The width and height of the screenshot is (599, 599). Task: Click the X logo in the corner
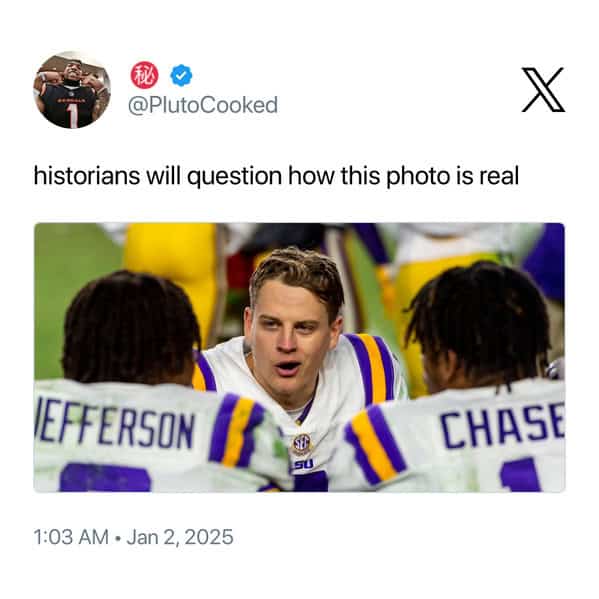click(x=543, y=90)
